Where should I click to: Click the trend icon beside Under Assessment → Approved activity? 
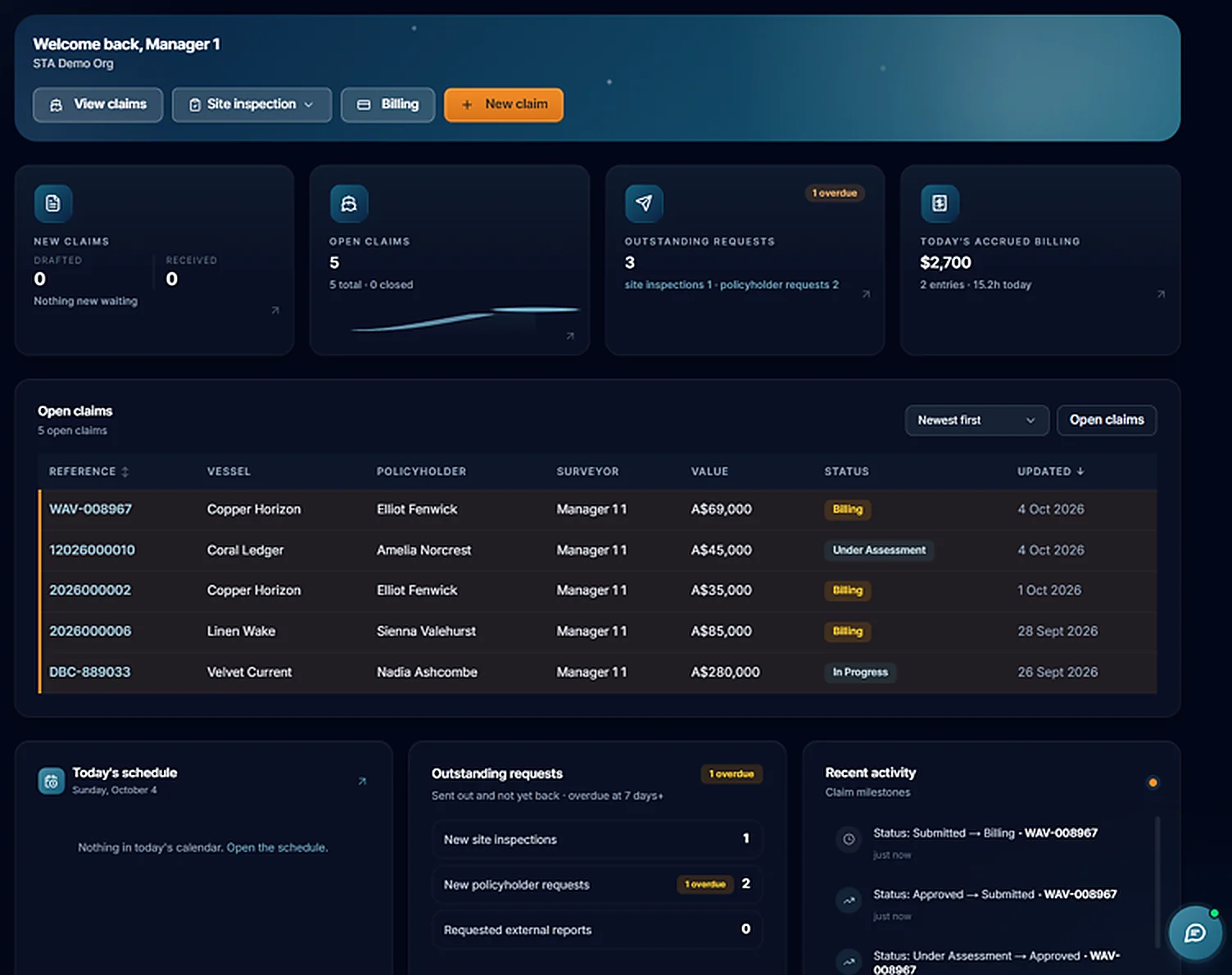click(849, 961)
